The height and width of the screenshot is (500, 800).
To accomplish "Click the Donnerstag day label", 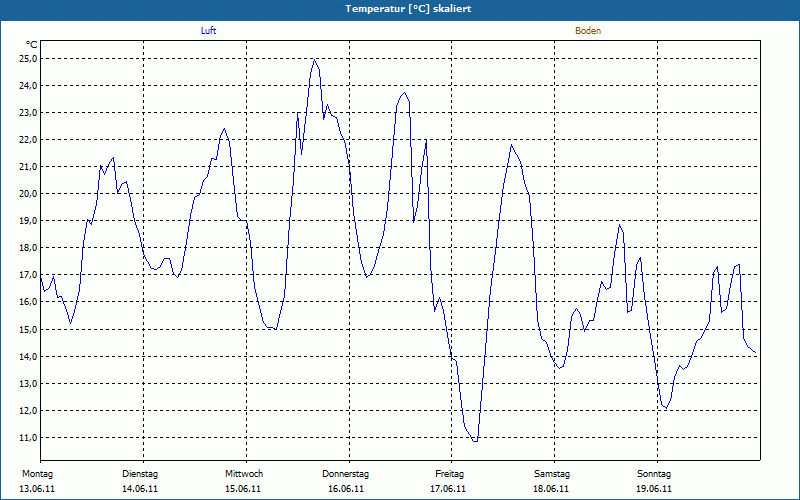I will 345,474.
